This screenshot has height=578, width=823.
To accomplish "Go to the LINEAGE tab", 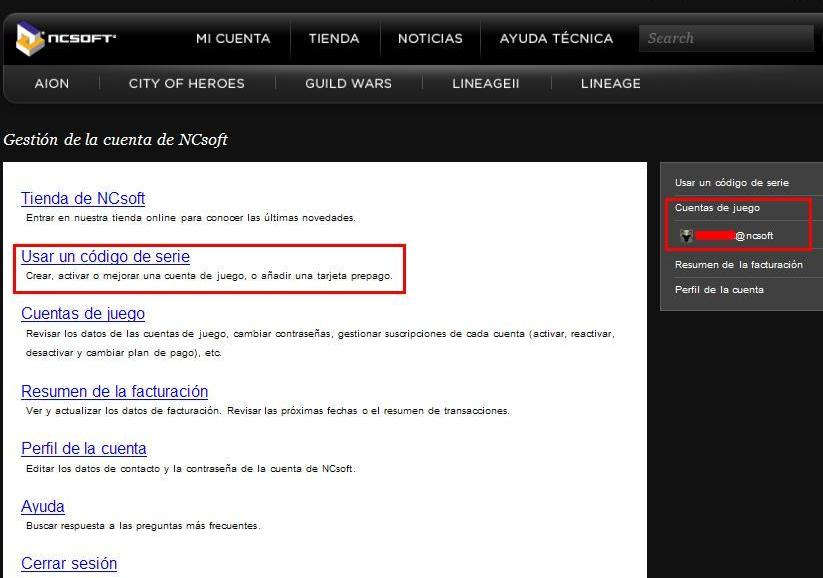I will click(x=610, y=83).
